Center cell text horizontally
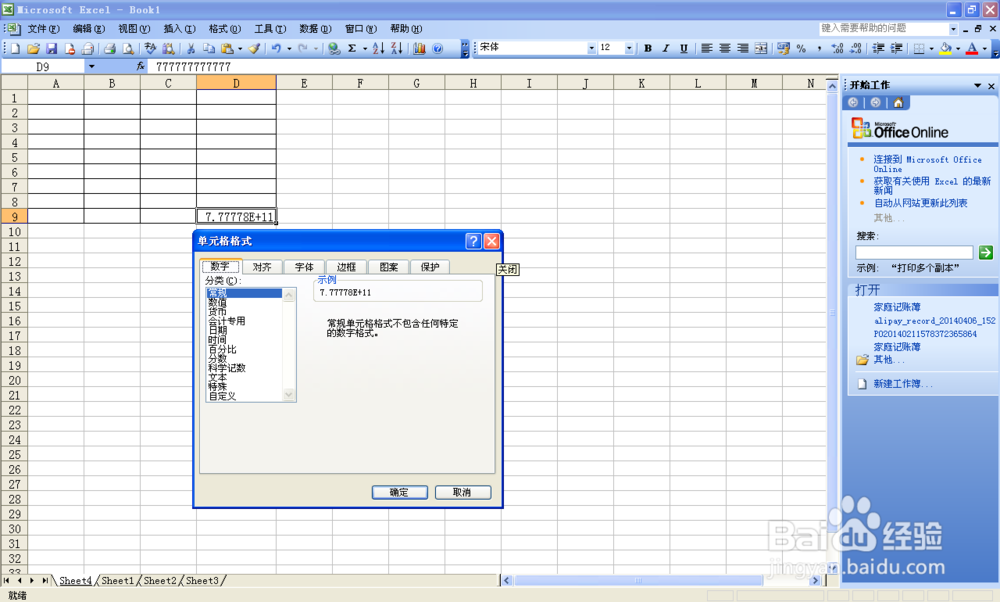The height and width of the screenshot is (602, 1000). coord(724,48)
